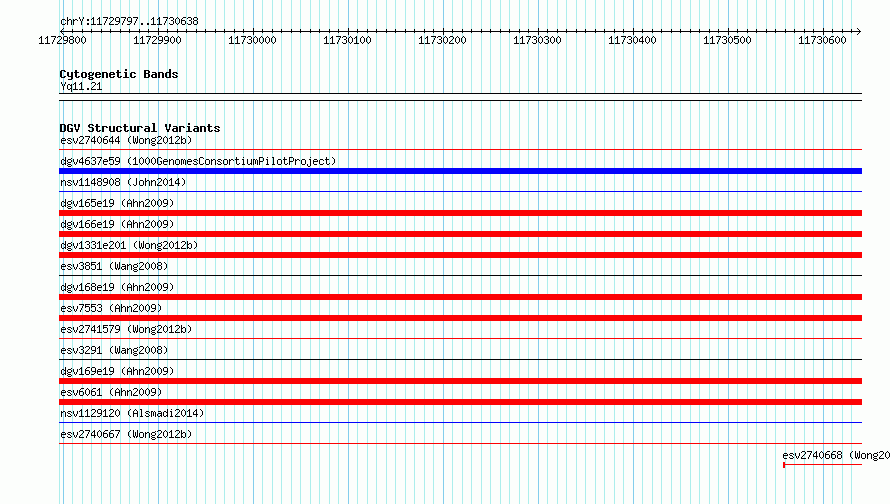Click the red bar under dgv169e19
890x504 pixels.
click(460, 381)
